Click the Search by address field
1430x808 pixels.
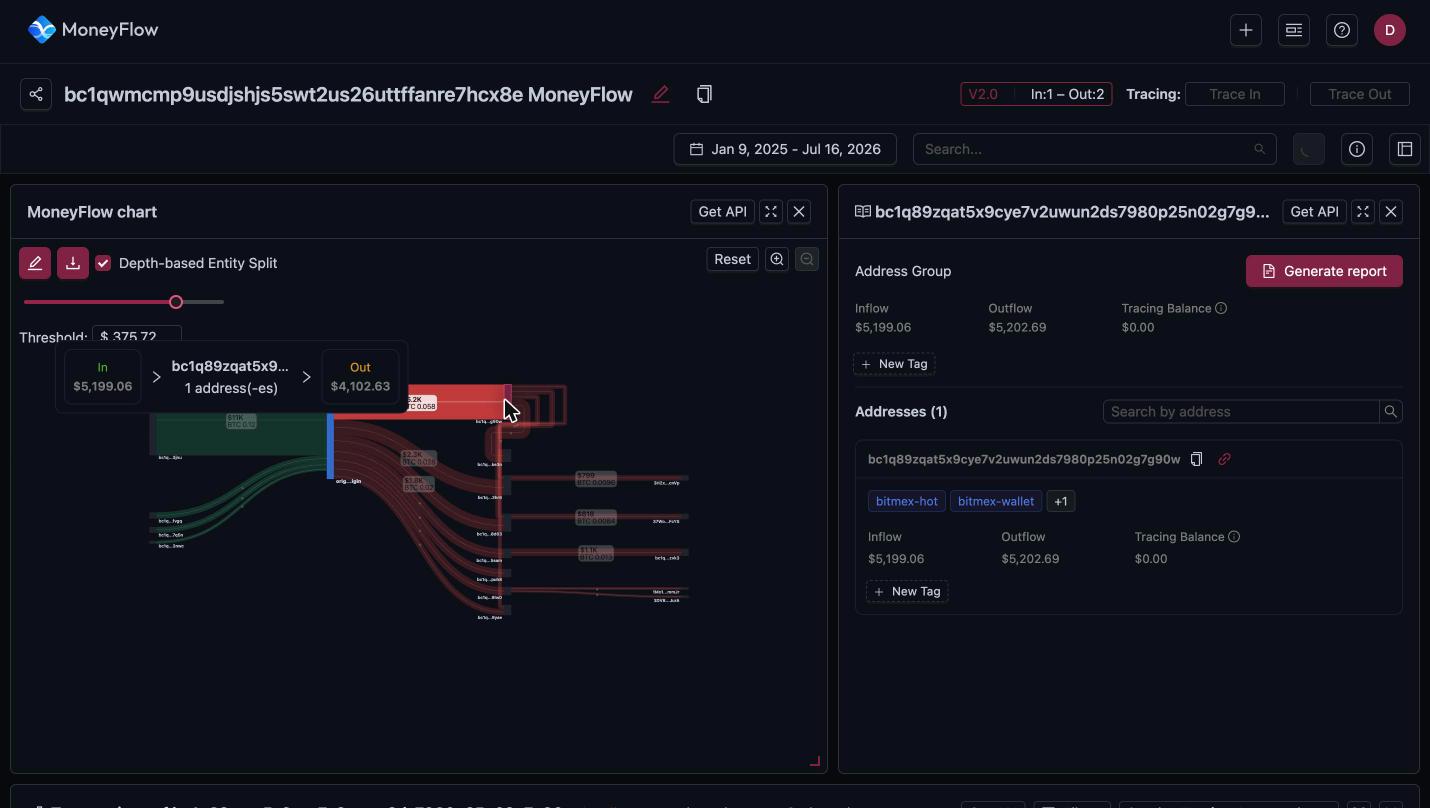point(1241,412)
